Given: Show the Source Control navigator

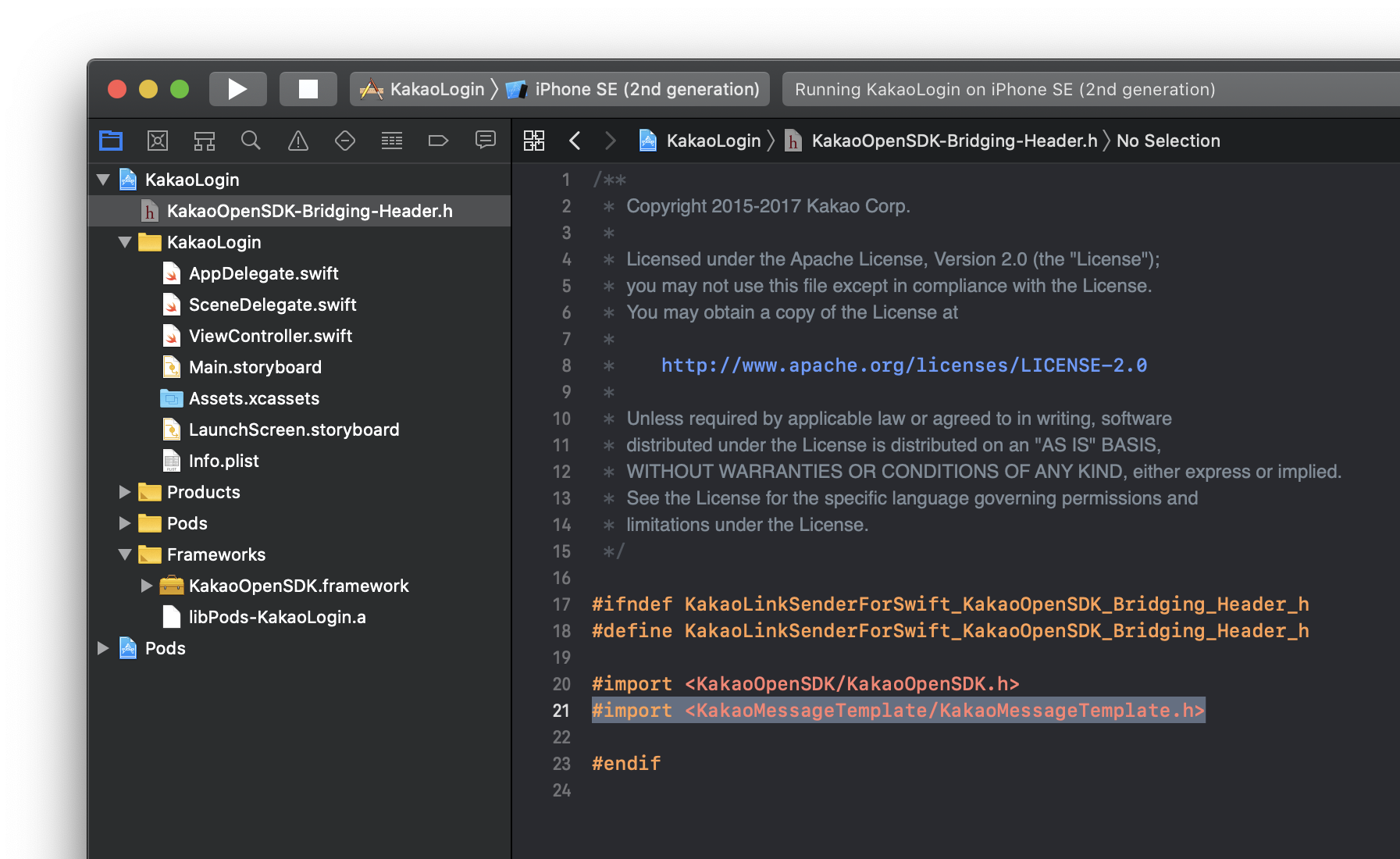Looking at the screenshot, I should click(x=158, y=141).
